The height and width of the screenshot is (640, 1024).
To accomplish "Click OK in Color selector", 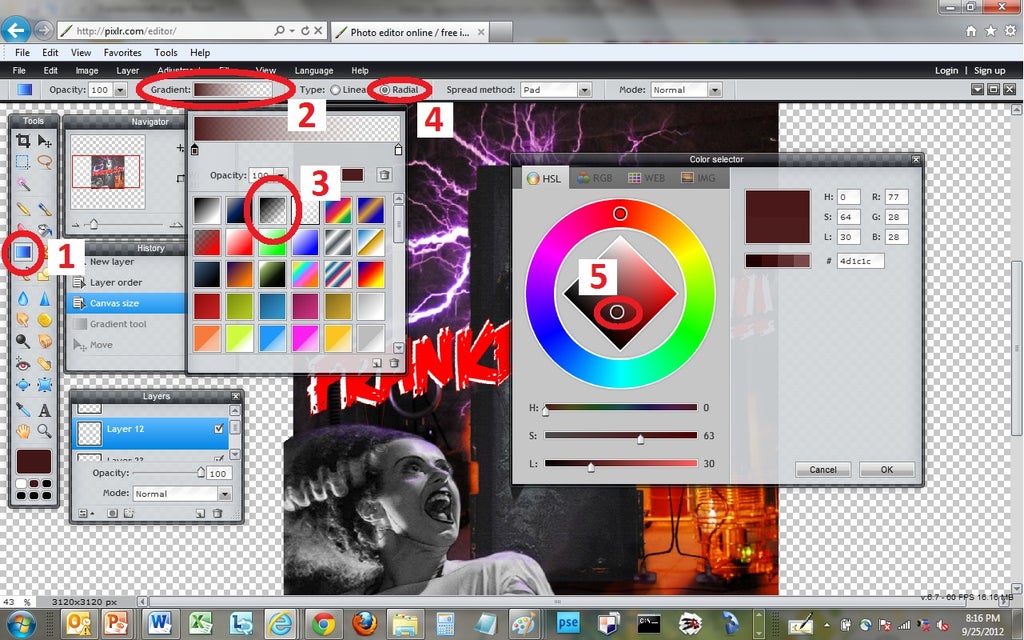I will point(887,470).
